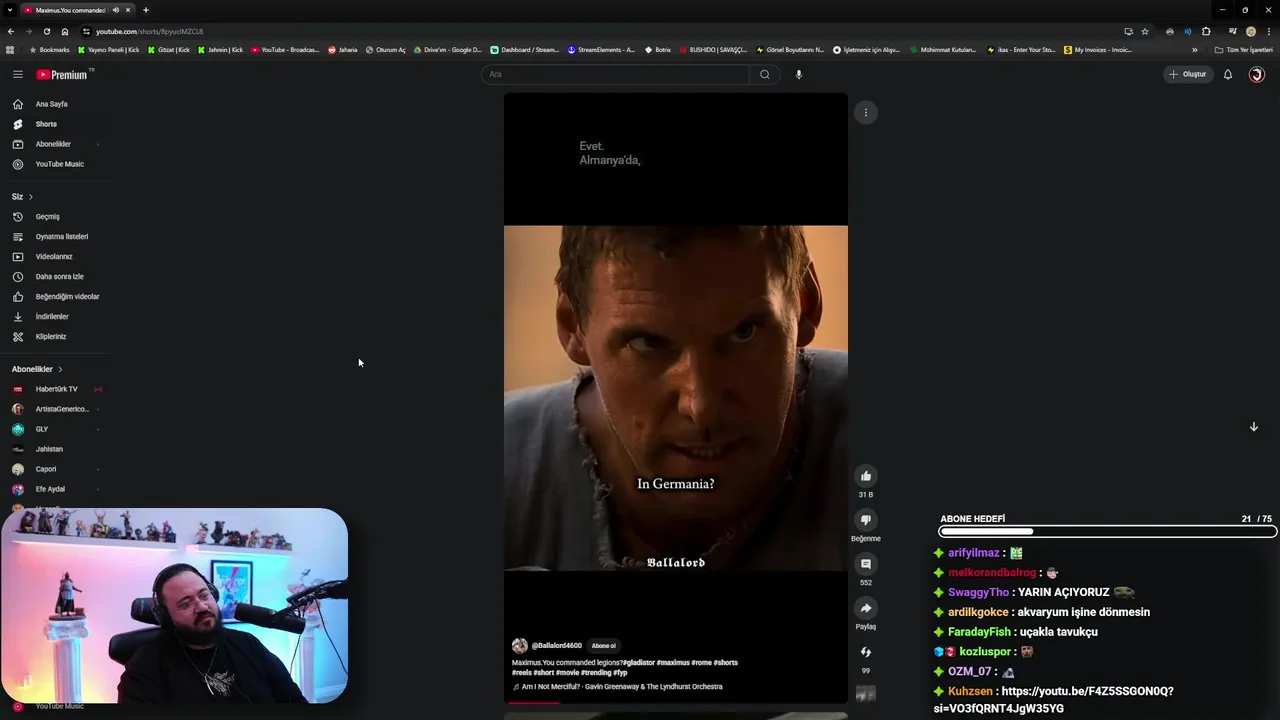1280x720 pixels.
Task: Open the Chrome three-dot menu
Action: pyautogui.click(x=1269, y=31)
